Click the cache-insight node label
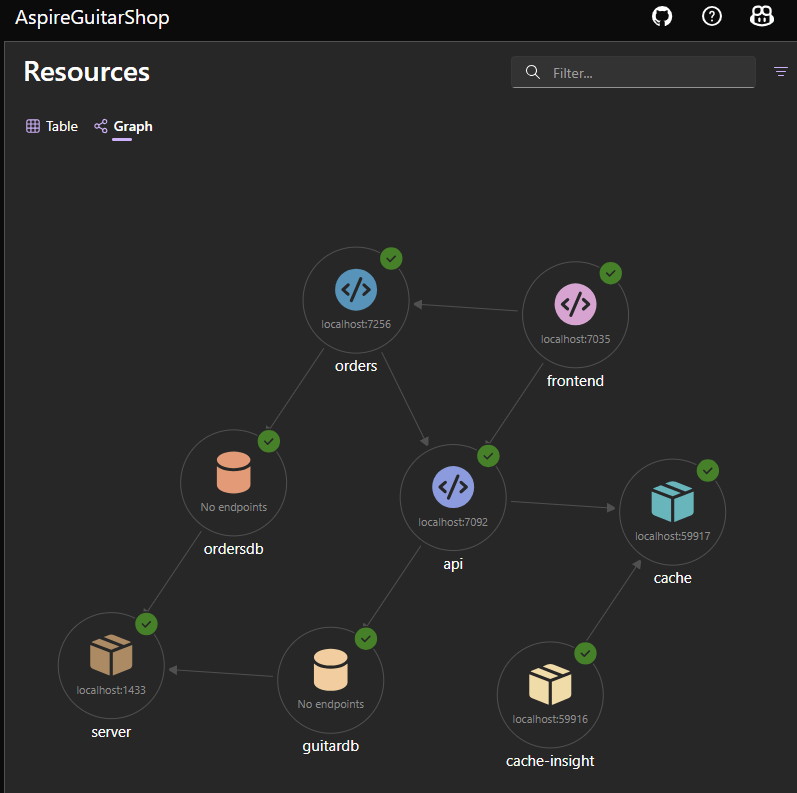Screen dimensions: 797x793 point(550,761)
